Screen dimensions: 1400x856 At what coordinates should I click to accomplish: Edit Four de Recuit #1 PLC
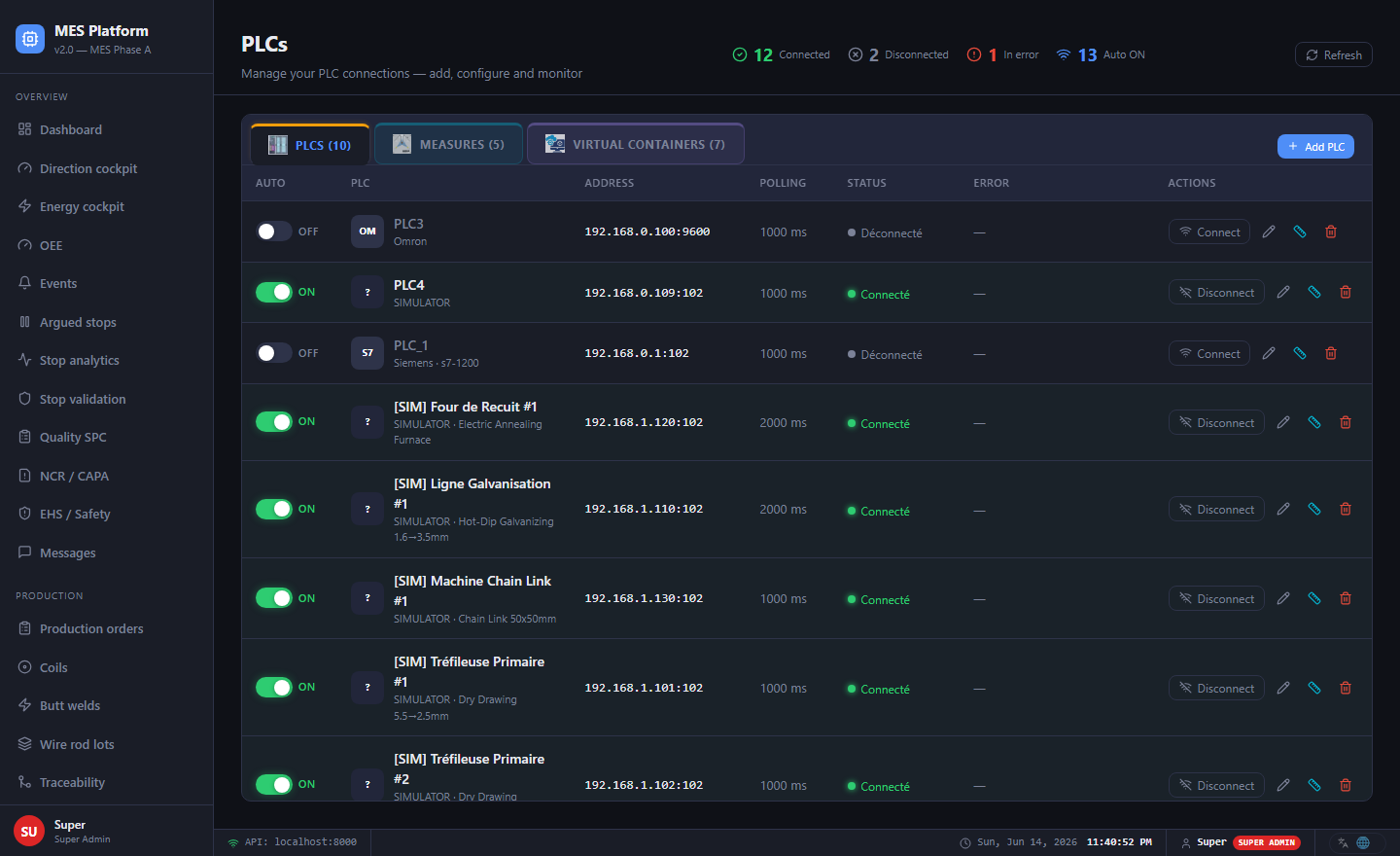tap(1283, 422)
